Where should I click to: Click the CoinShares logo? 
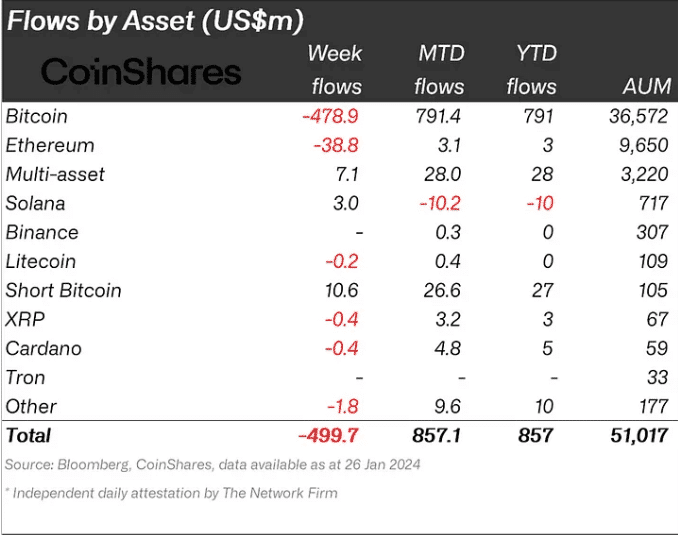[x=140, y=71]
